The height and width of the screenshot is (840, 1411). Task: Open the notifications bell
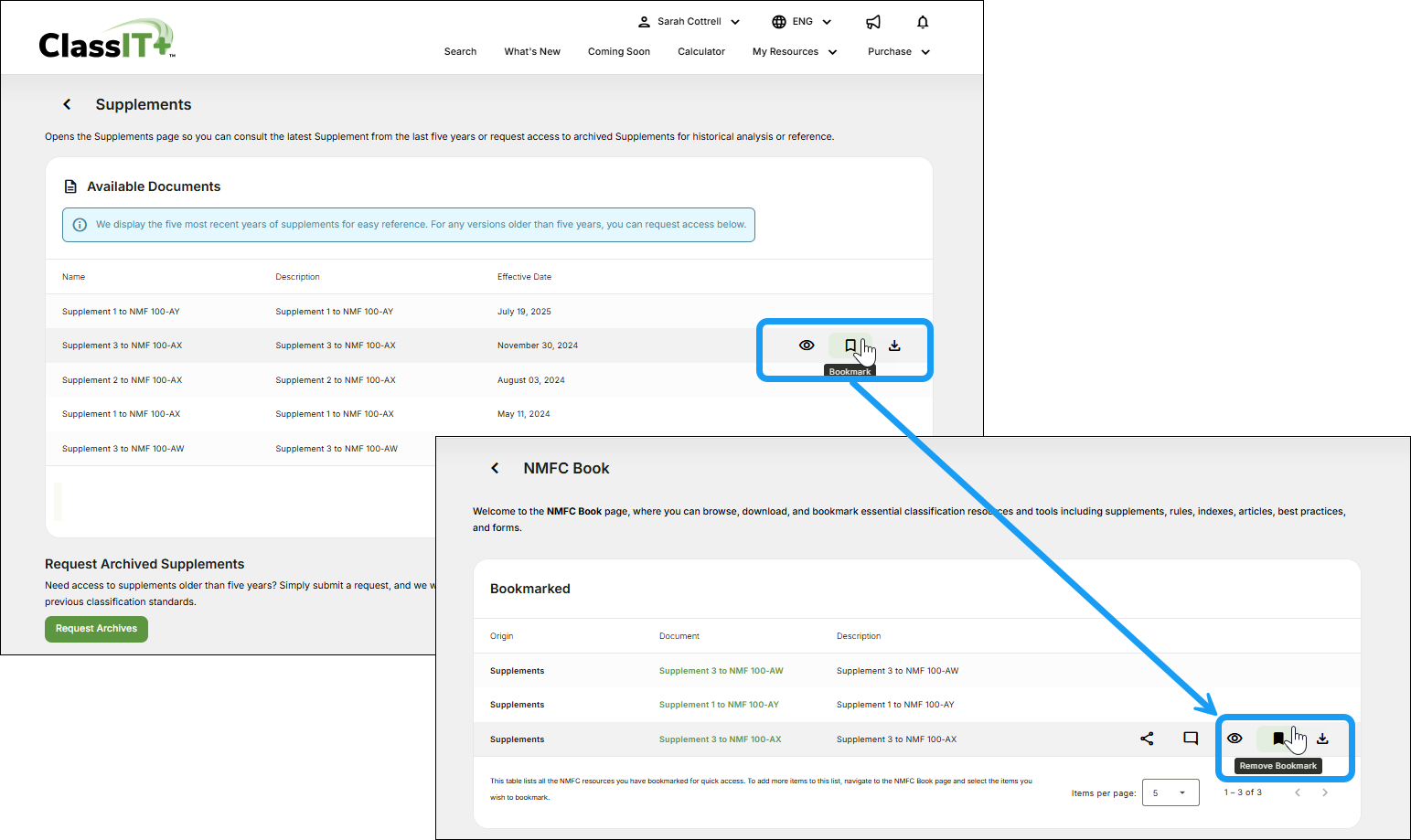click(x=923, y=22)
